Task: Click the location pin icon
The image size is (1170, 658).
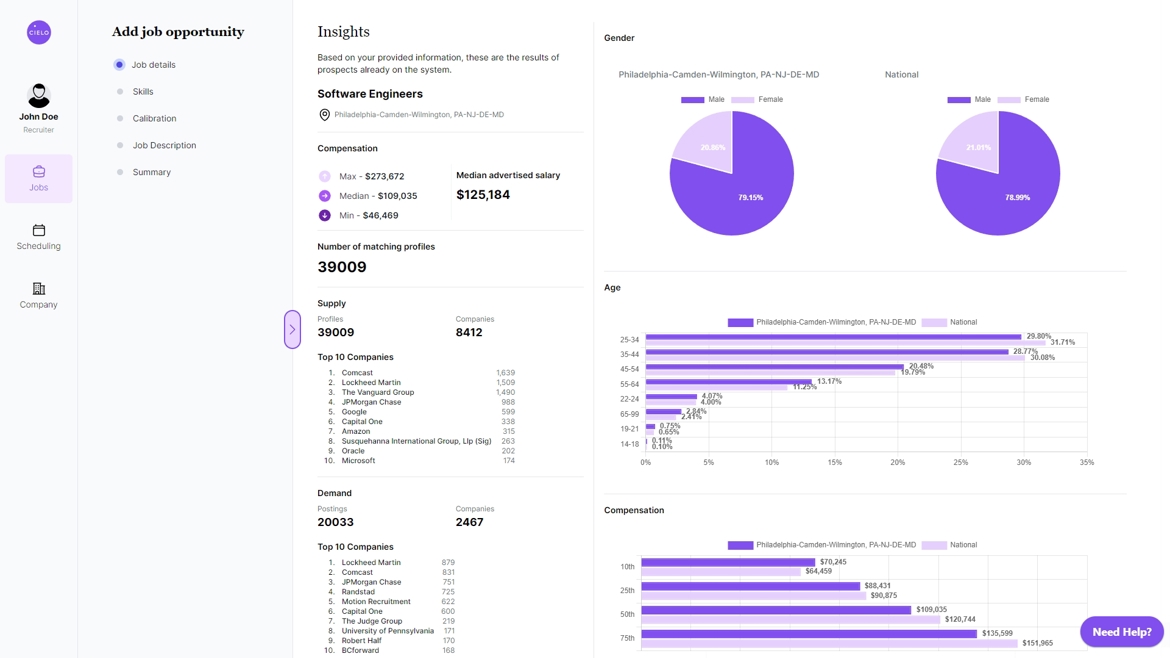Action: point(324,115)
